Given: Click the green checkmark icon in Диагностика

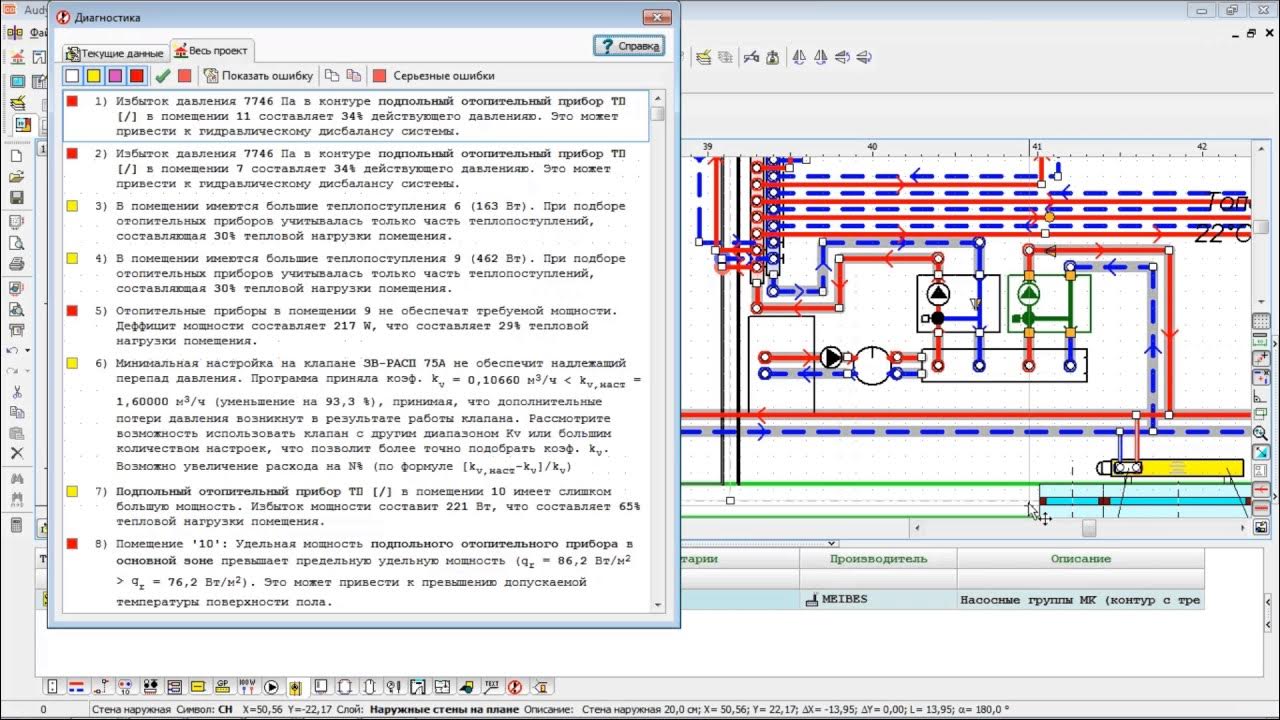Looking at the screenshot, I should (x=162, y=75).
